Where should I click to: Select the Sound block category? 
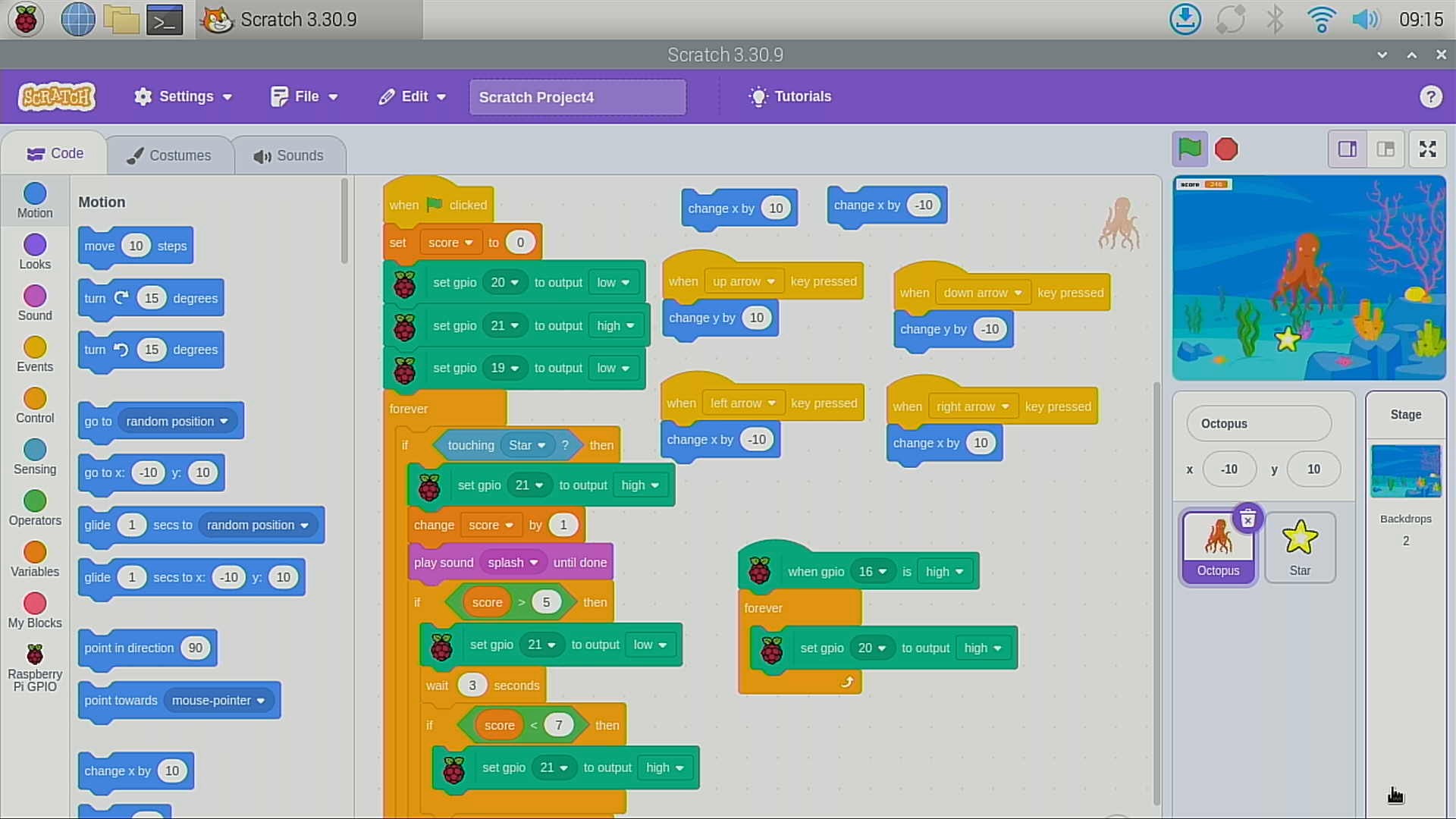click(x=35, y=303)
